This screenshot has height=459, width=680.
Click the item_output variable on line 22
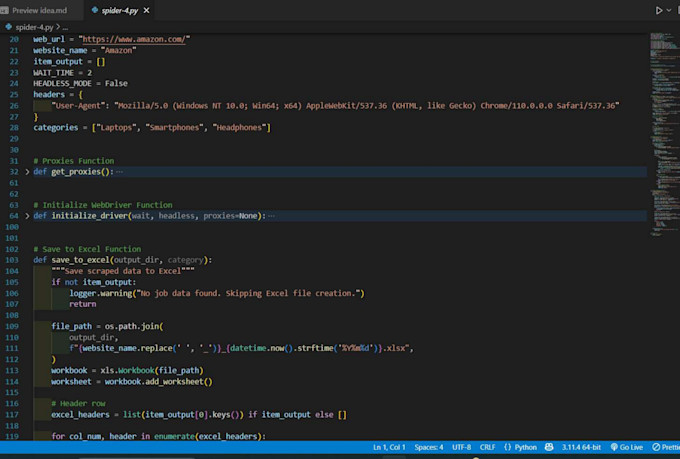(58, 62)
